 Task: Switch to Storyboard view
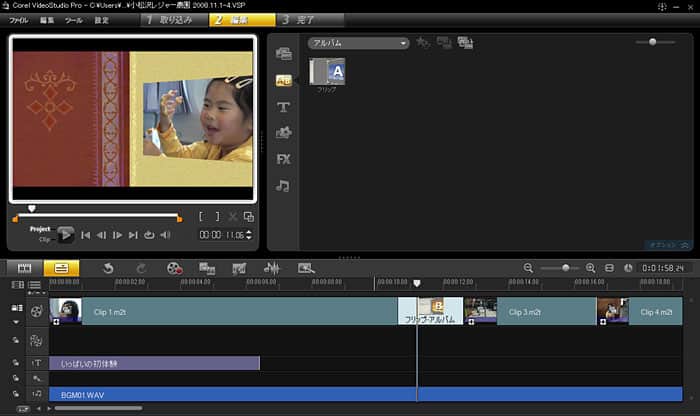pos(25,268)
